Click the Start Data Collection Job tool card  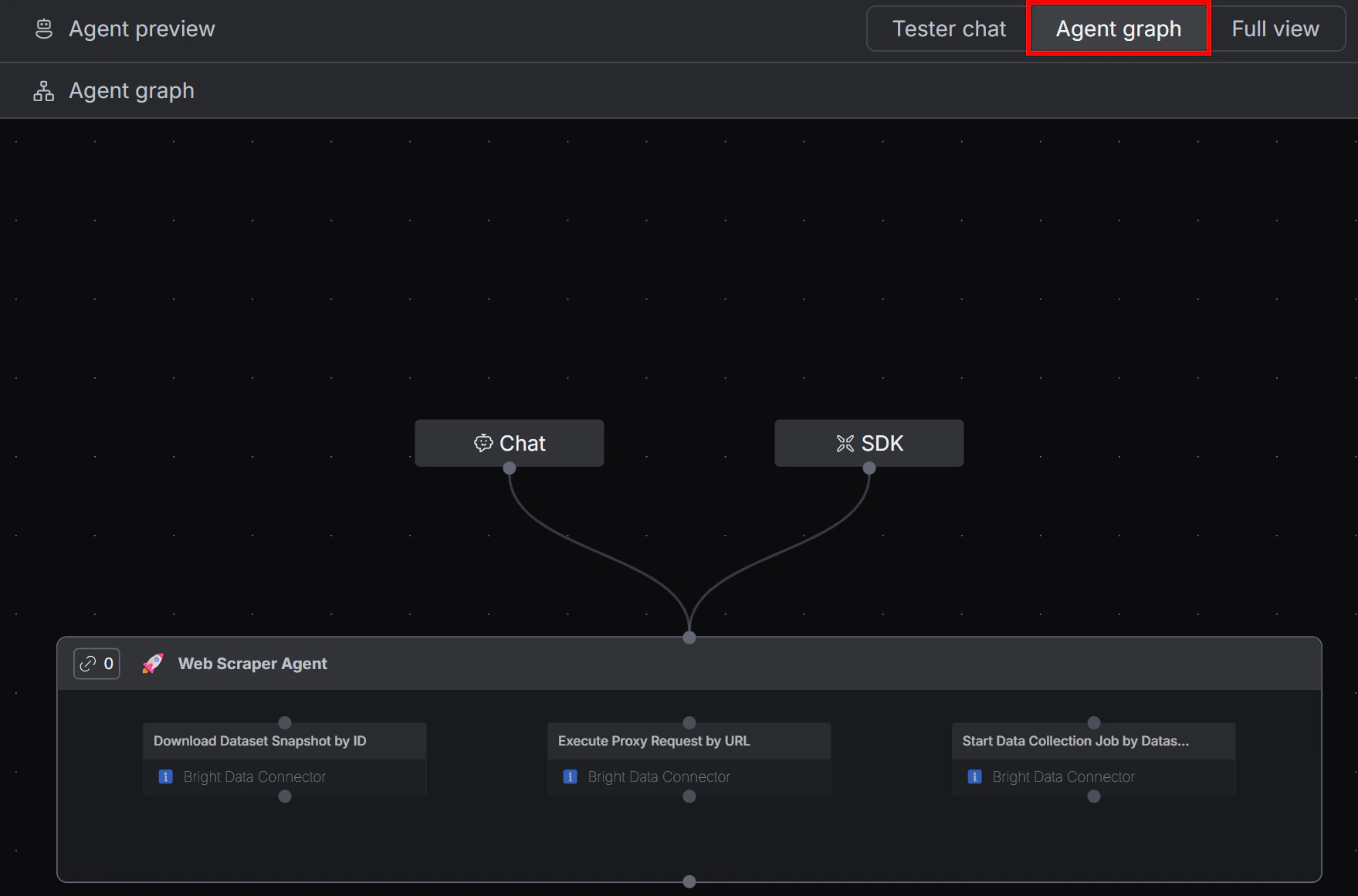click(x=1093, y=741)
